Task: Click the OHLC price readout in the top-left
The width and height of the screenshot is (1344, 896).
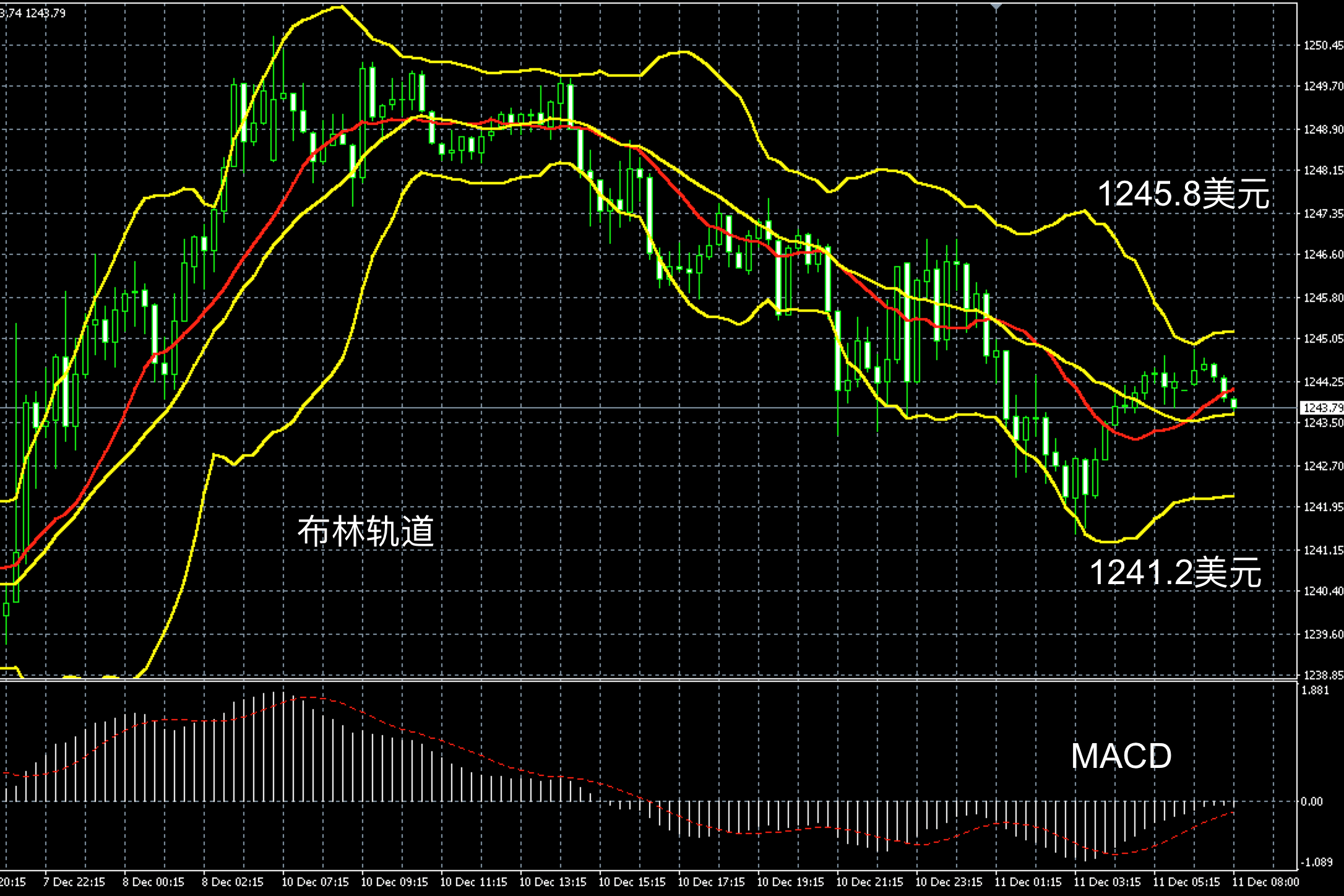Action: click(x=33, y=13)
